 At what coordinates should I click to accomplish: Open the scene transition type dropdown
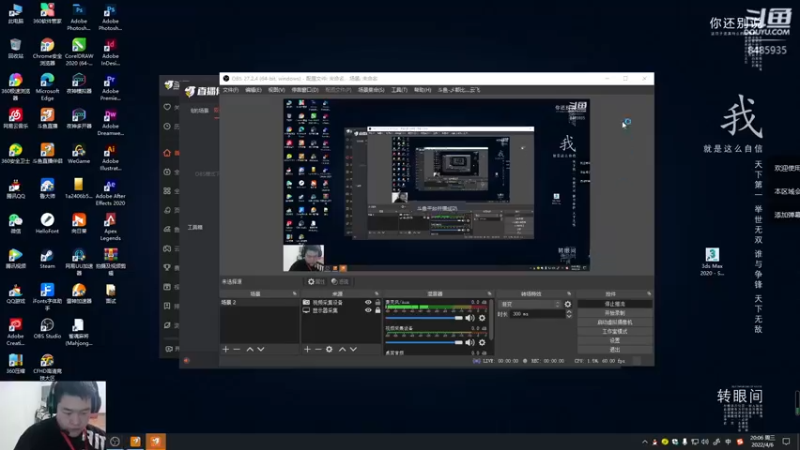click(529, 304)
